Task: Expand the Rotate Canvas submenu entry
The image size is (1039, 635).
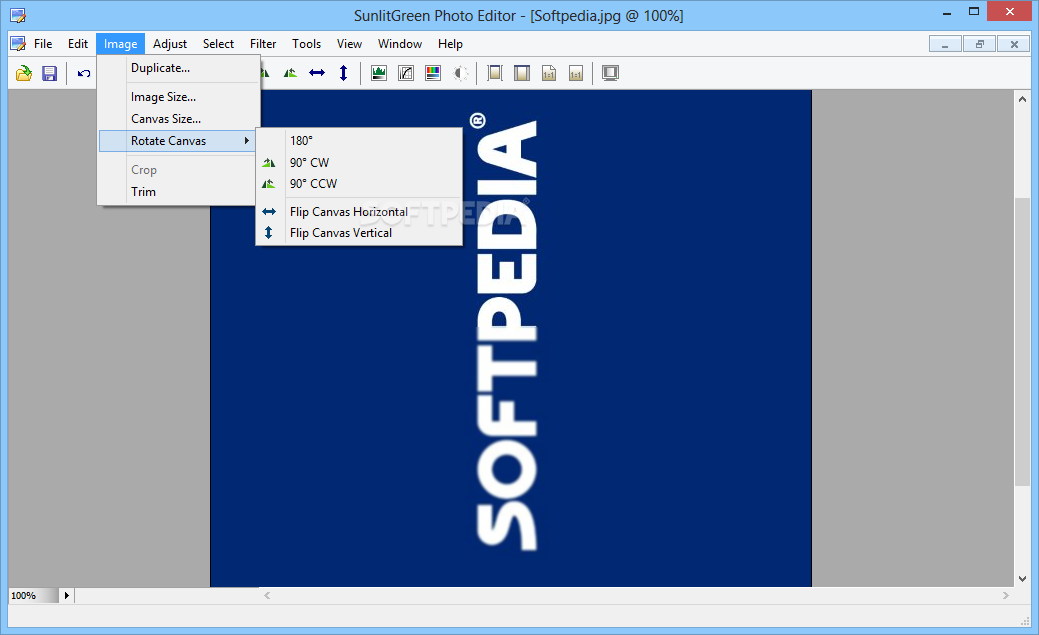Action: tap(177, 141)
